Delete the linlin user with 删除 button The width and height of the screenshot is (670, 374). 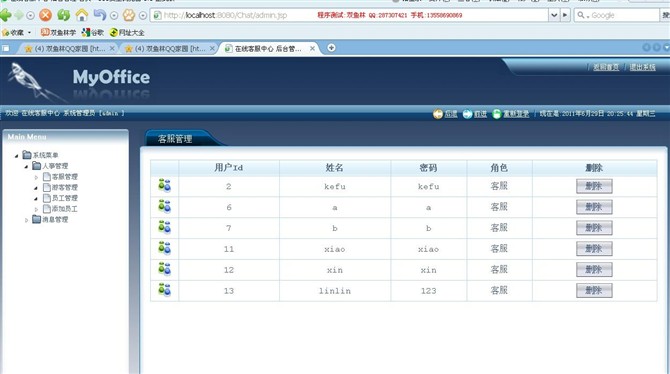(x=594, y=290)
